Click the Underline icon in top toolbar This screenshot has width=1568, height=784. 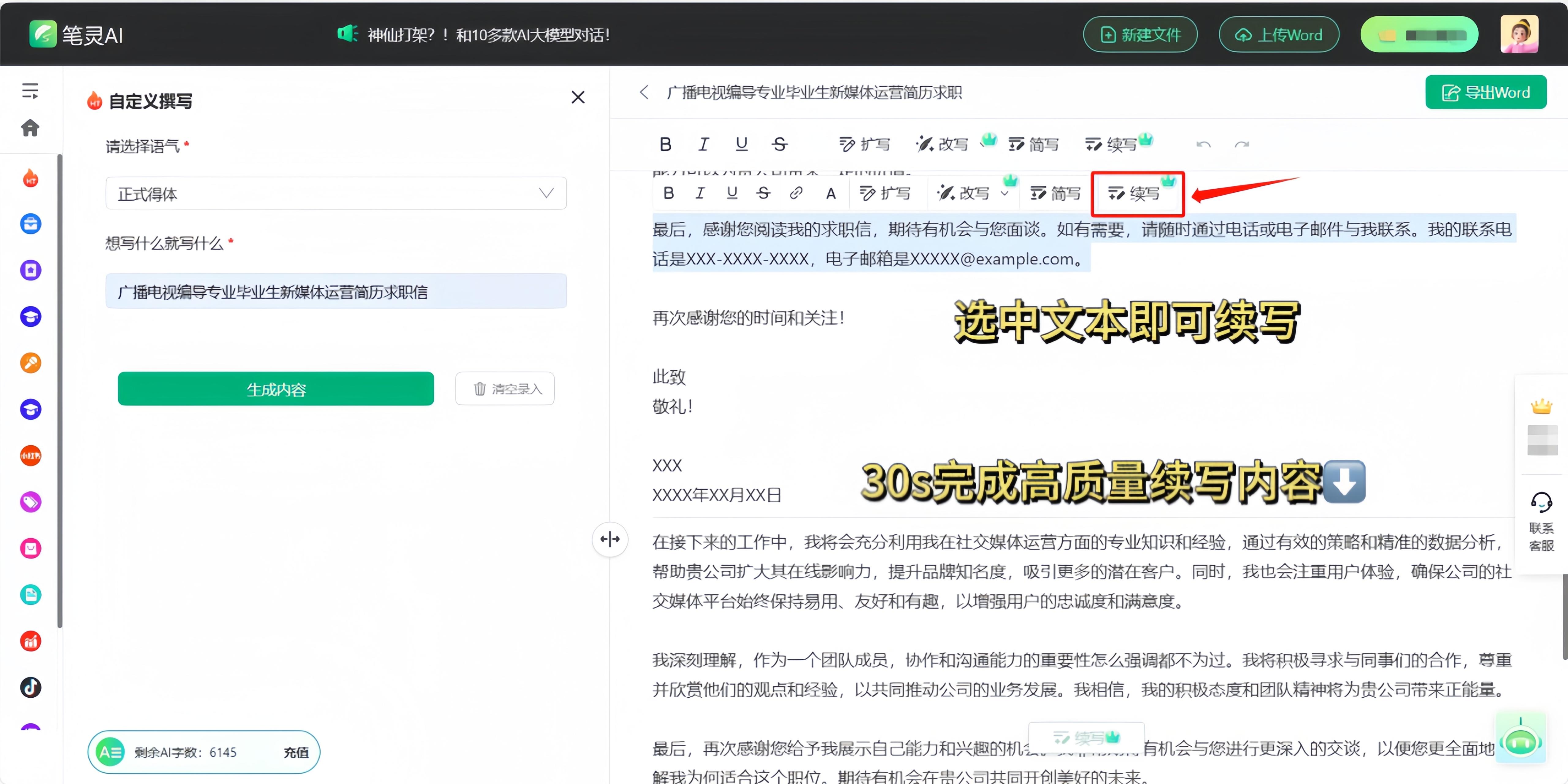click(x=741, y=144)
